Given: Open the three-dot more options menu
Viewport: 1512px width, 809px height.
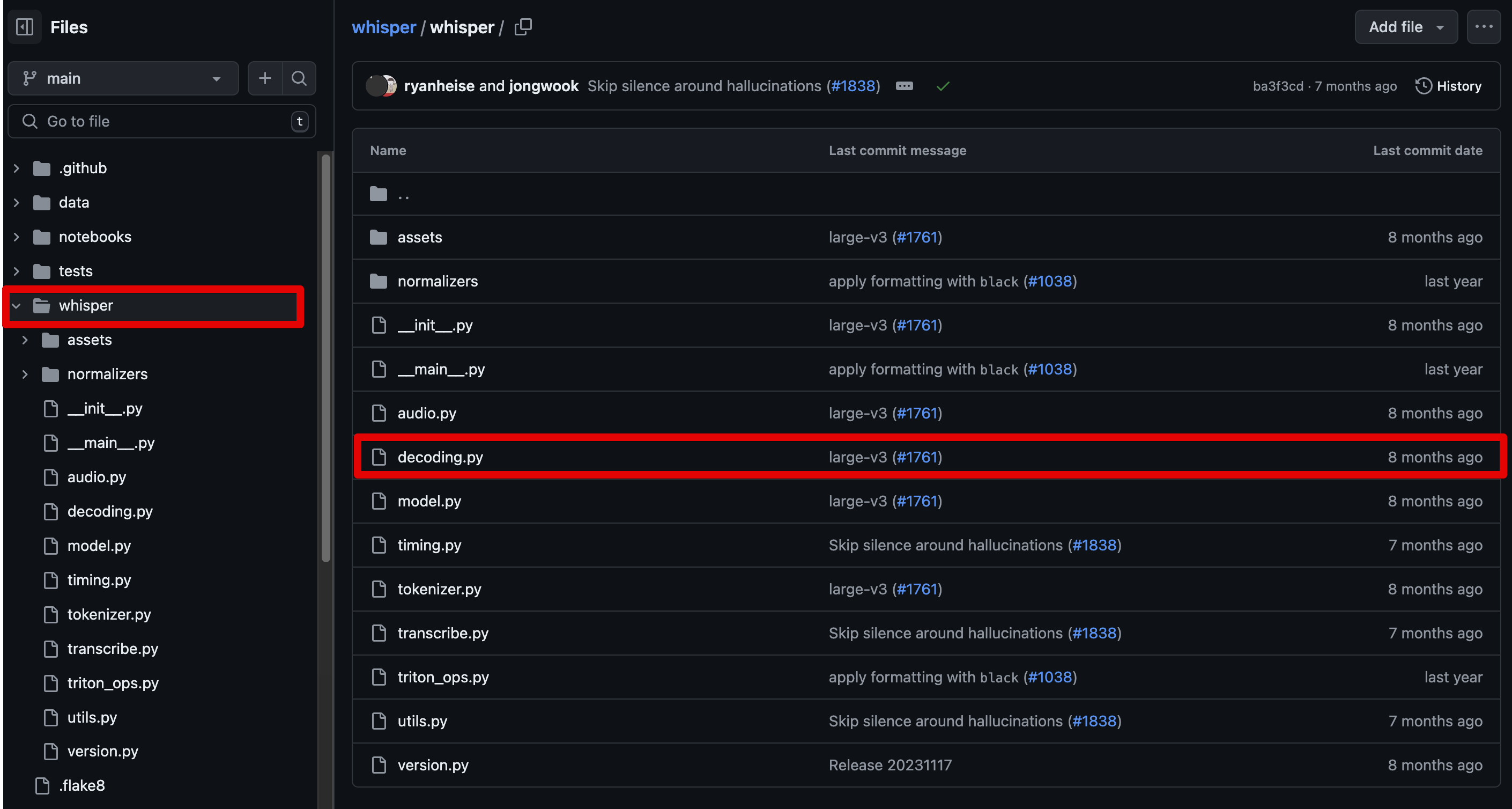Looking at the screenshot, I should tap(1483, 27).
